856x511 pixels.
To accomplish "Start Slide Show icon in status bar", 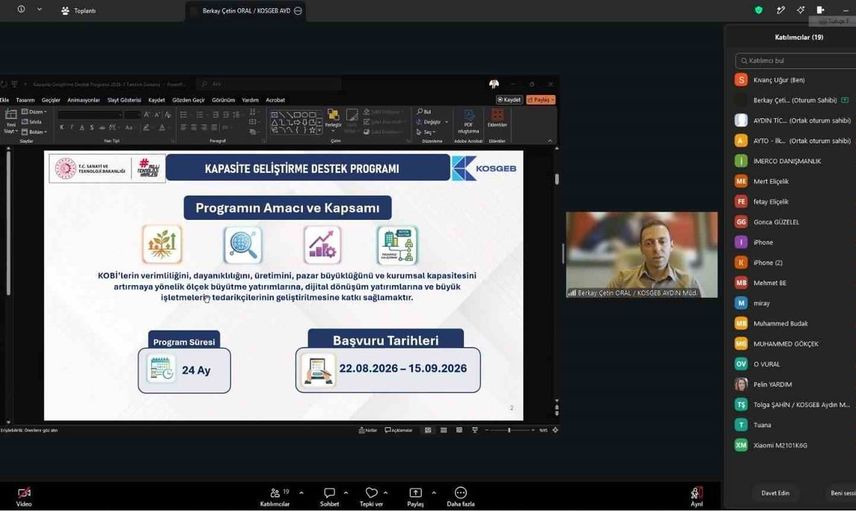I will click(475, 430).
